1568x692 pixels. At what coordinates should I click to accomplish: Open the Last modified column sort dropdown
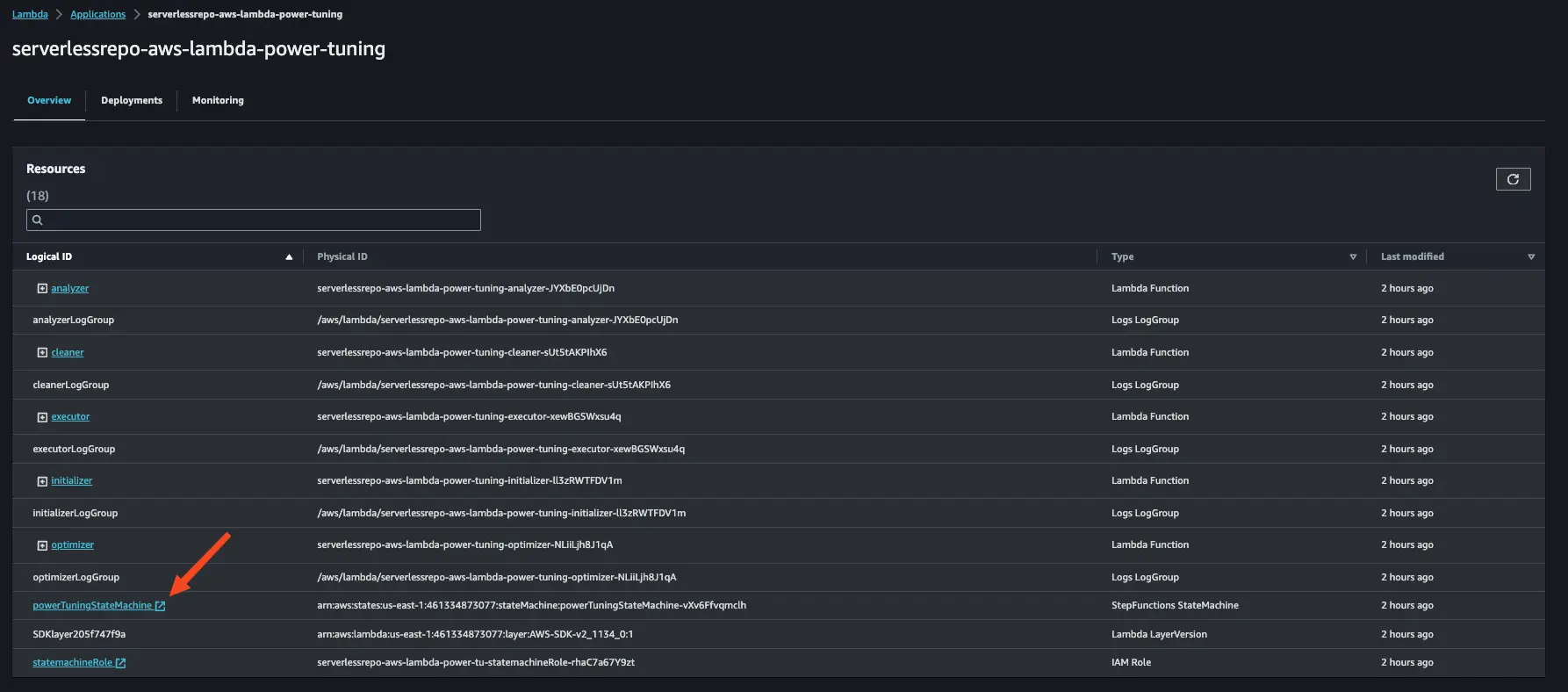click(x=1531, y=257)
